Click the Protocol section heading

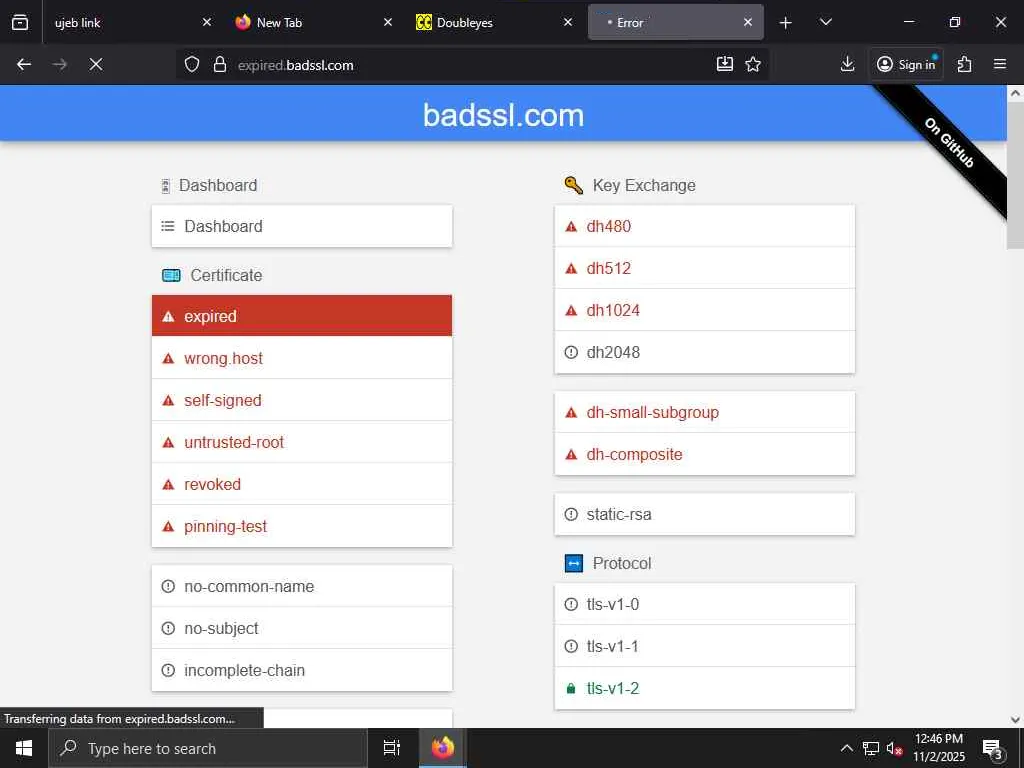(622, 563)
